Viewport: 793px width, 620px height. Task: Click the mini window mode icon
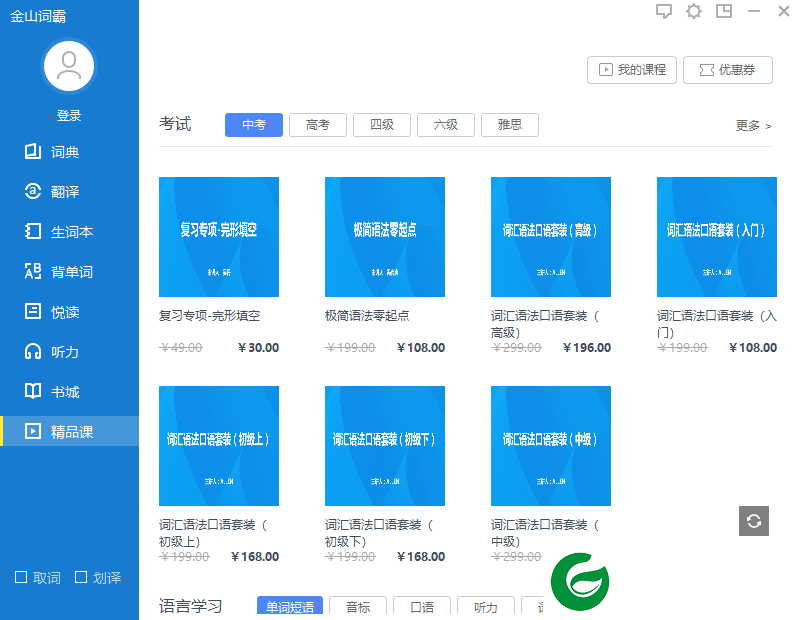coord(724,11)
